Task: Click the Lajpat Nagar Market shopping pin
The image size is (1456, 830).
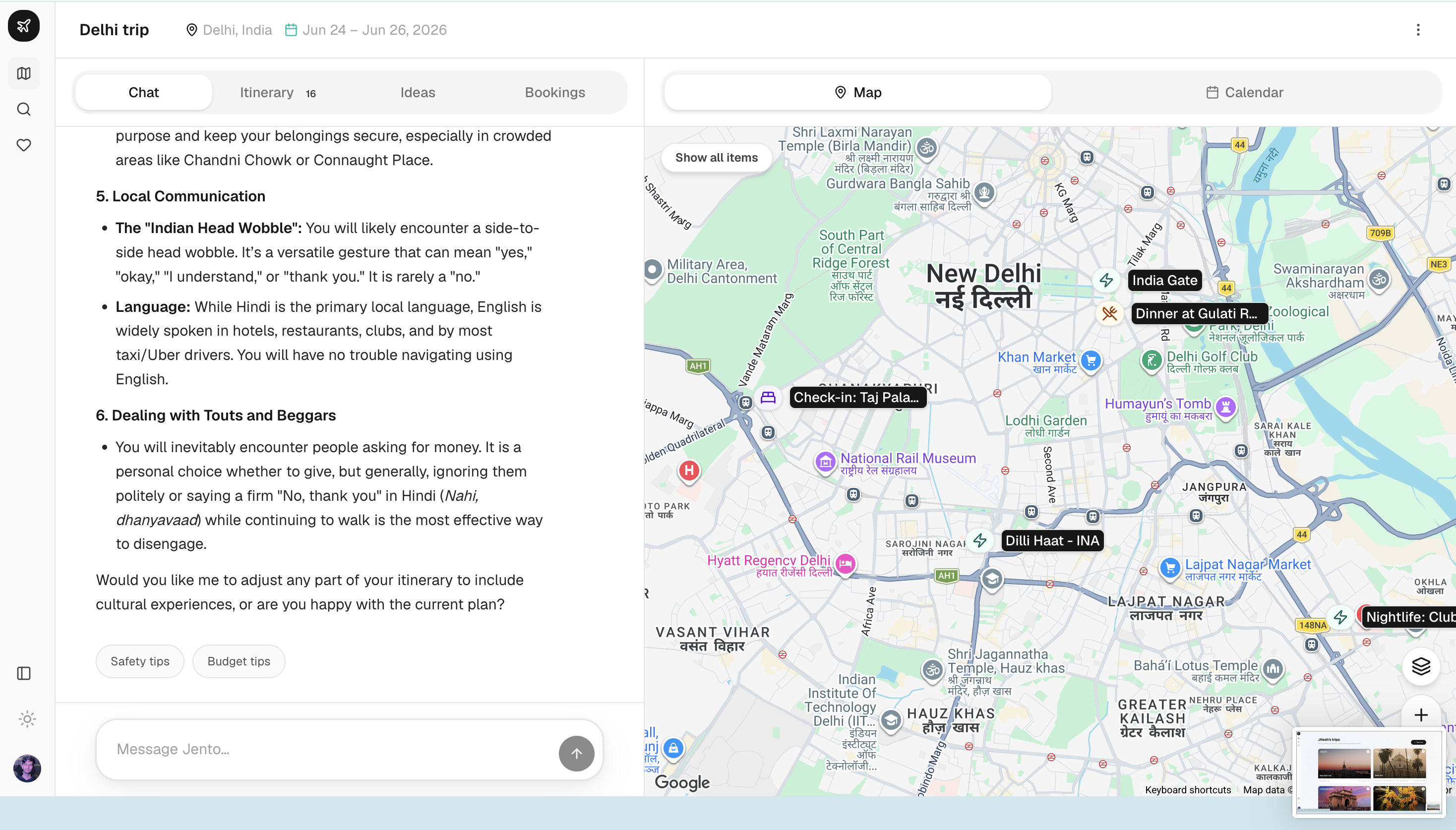Action: point(1170,568)
